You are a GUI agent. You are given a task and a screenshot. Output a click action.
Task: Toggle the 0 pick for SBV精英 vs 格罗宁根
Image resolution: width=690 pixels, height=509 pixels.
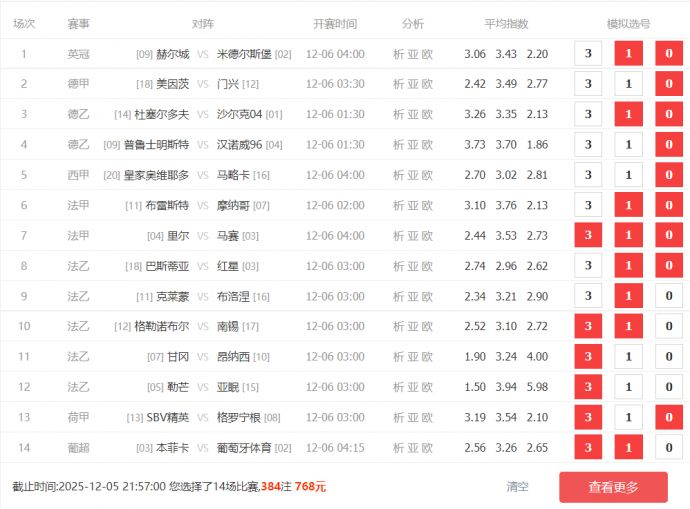[669, 418]
